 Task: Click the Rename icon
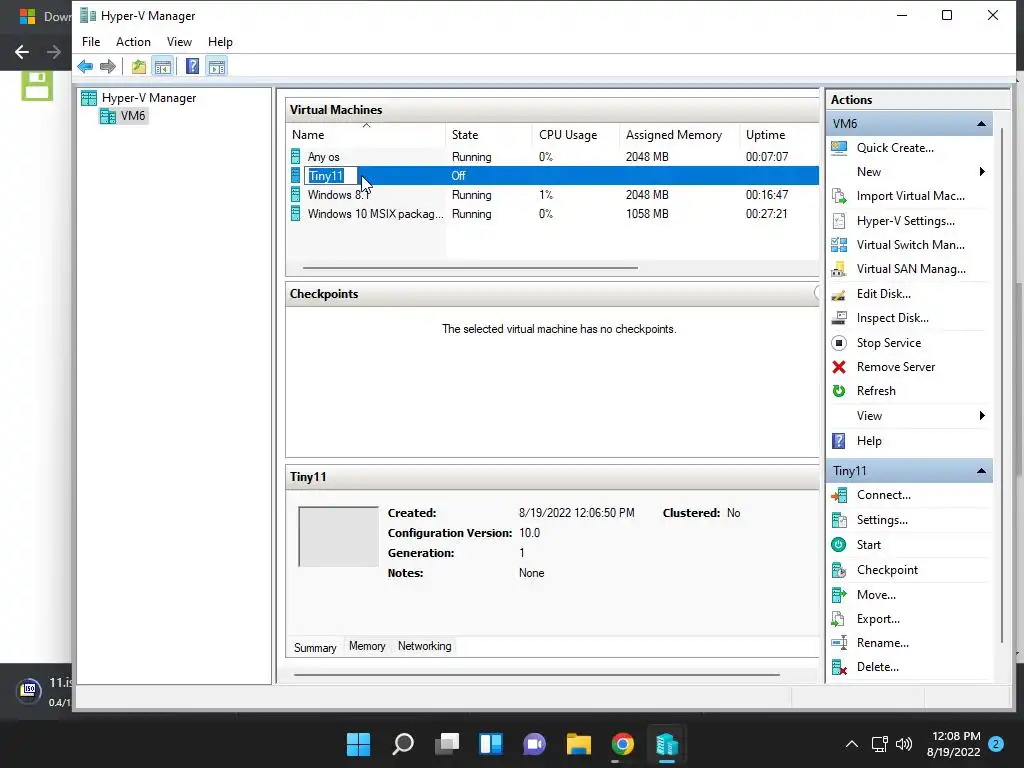(839, 643)
